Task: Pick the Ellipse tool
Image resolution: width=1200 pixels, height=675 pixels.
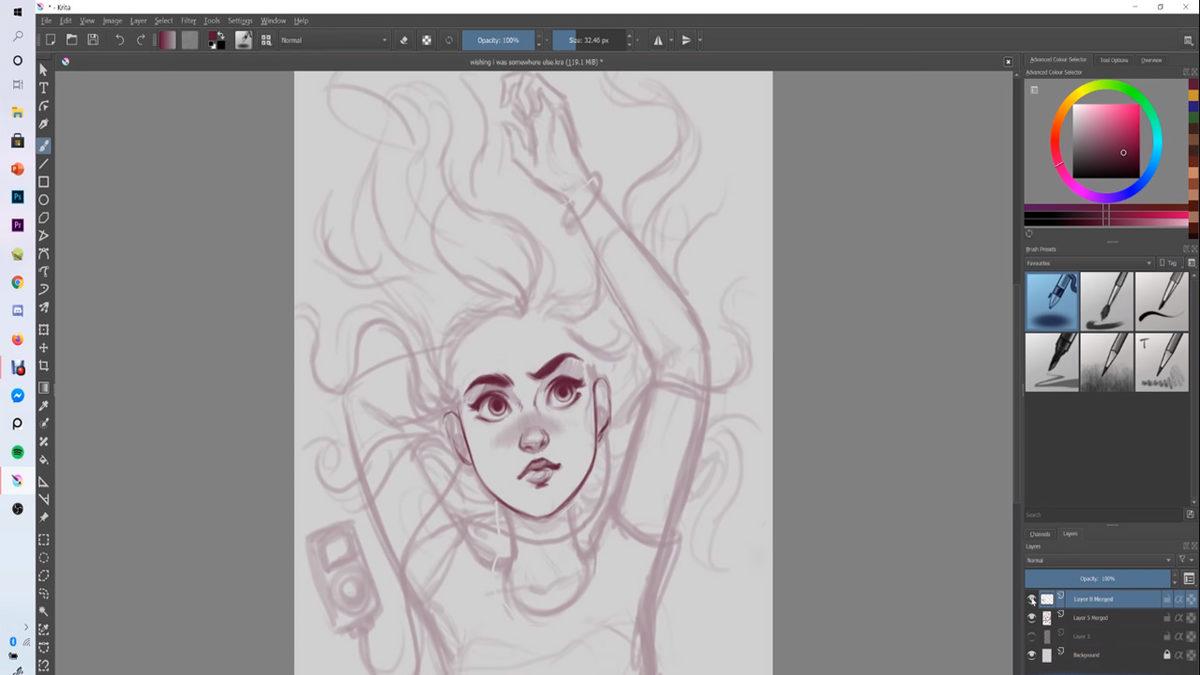Action: click(44, 200)
